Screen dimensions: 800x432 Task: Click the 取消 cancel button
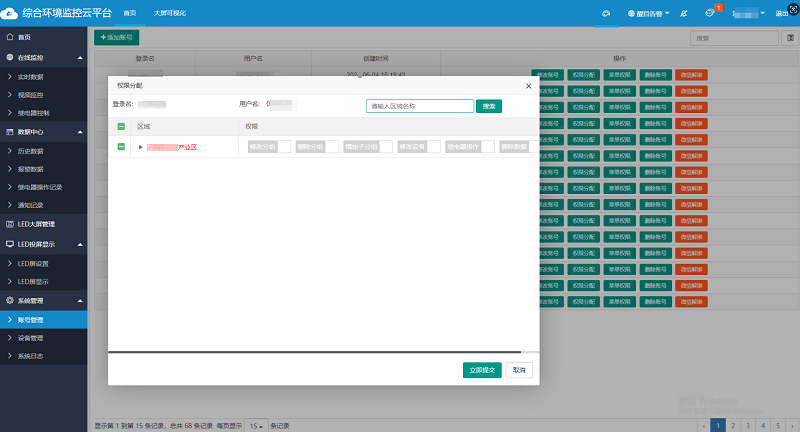tap(518, 370)
